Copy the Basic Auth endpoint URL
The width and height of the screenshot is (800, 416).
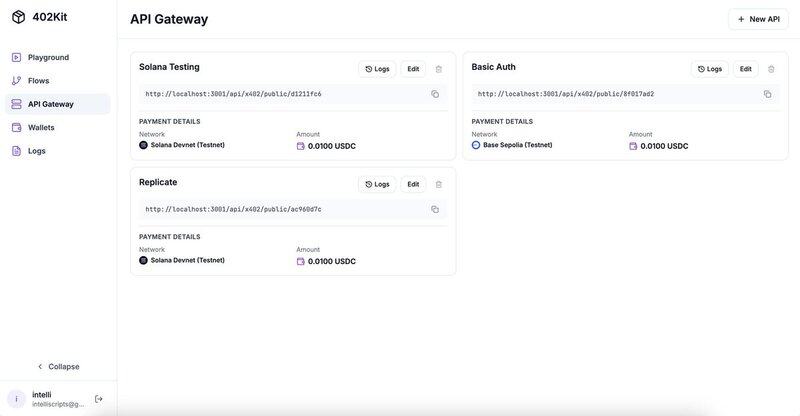pos(767,94)
